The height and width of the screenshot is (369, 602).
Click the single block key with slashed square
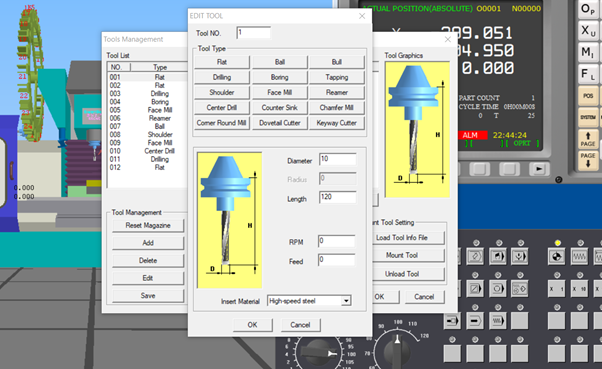pyautogui.click(x=475, y=289)
